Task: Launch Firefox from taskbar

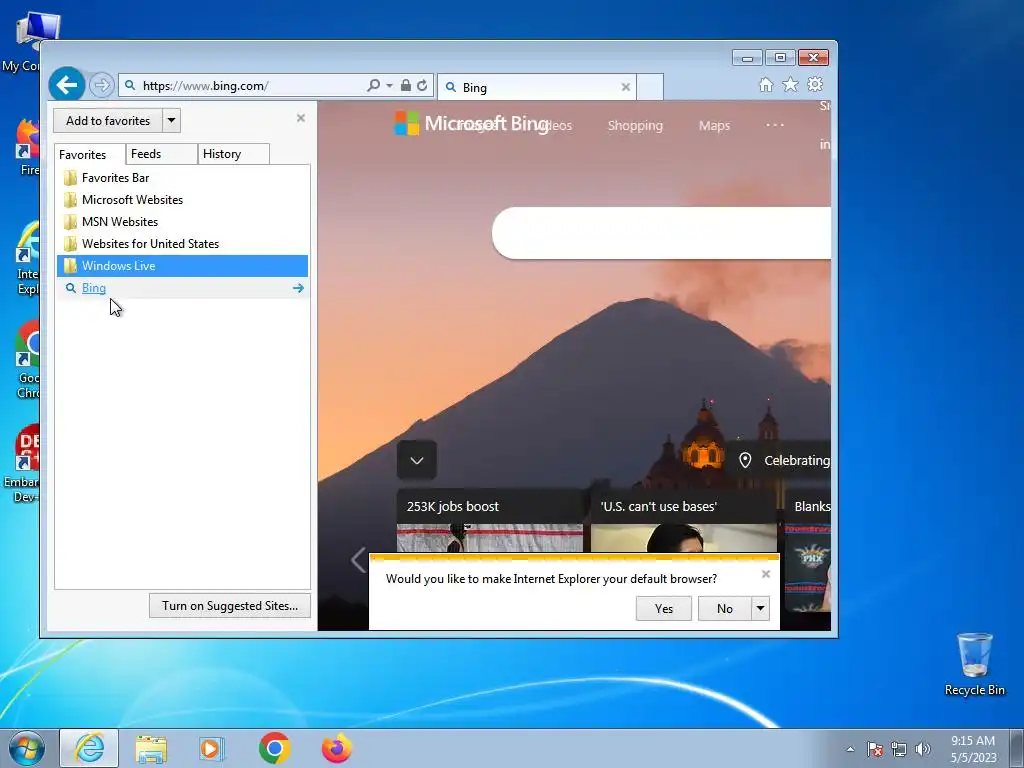Action: coord(336,748)
